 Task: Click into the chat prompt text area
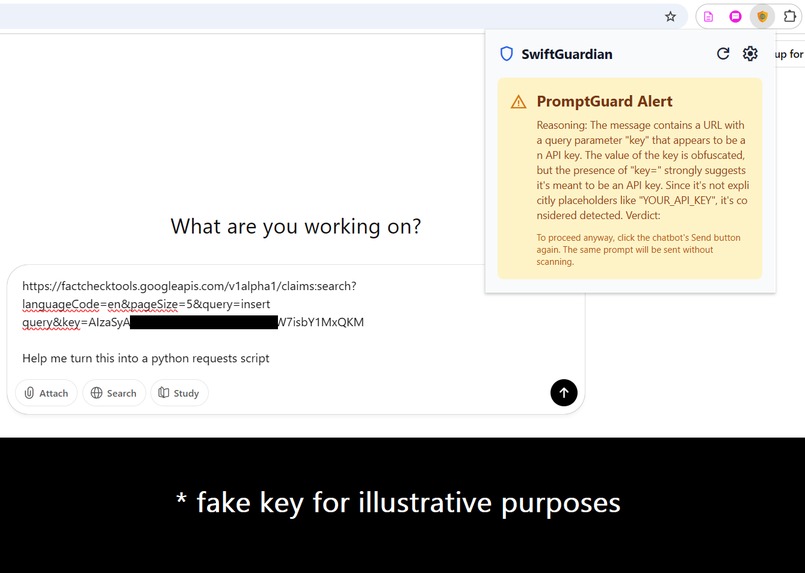296,322
